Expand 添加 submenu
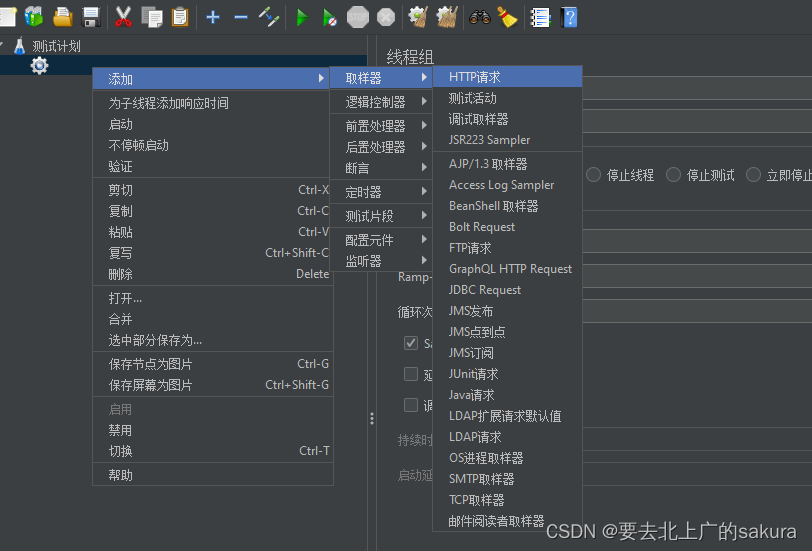Screen dimensions: 812x551 click(211, 79)
